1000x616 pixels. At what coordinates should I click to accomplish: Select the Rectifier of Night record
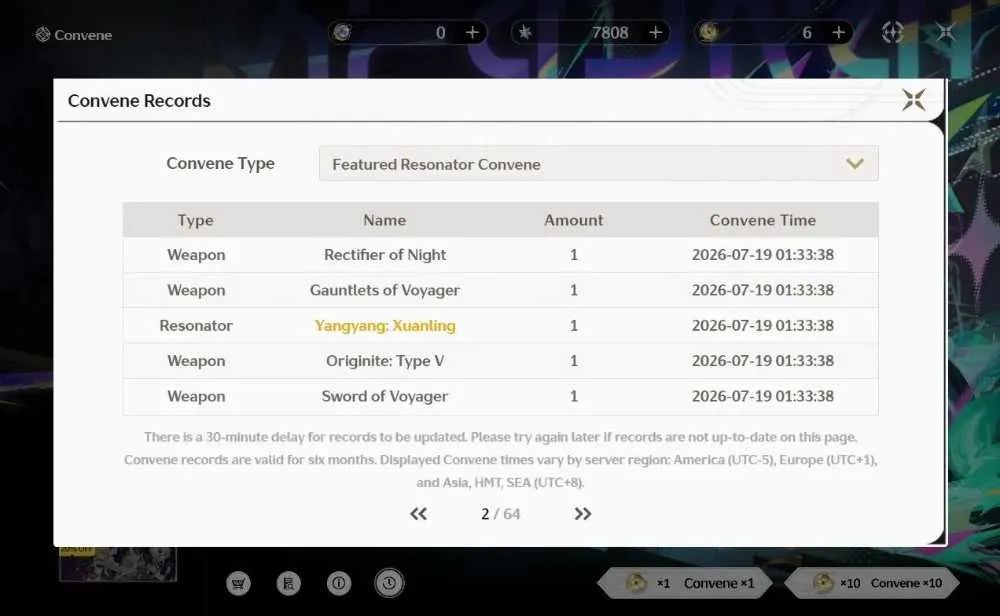click(500, 255)
